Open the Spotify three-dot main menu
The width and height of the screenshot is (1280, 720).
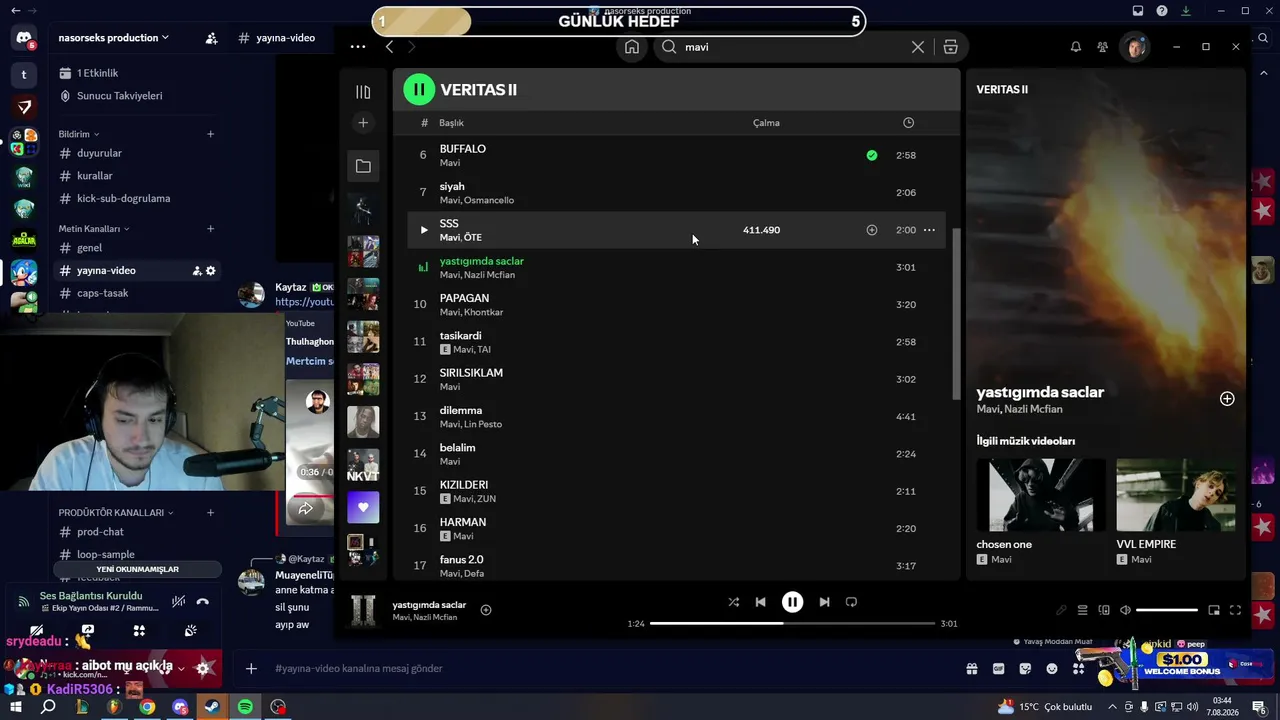click(358, 47)
